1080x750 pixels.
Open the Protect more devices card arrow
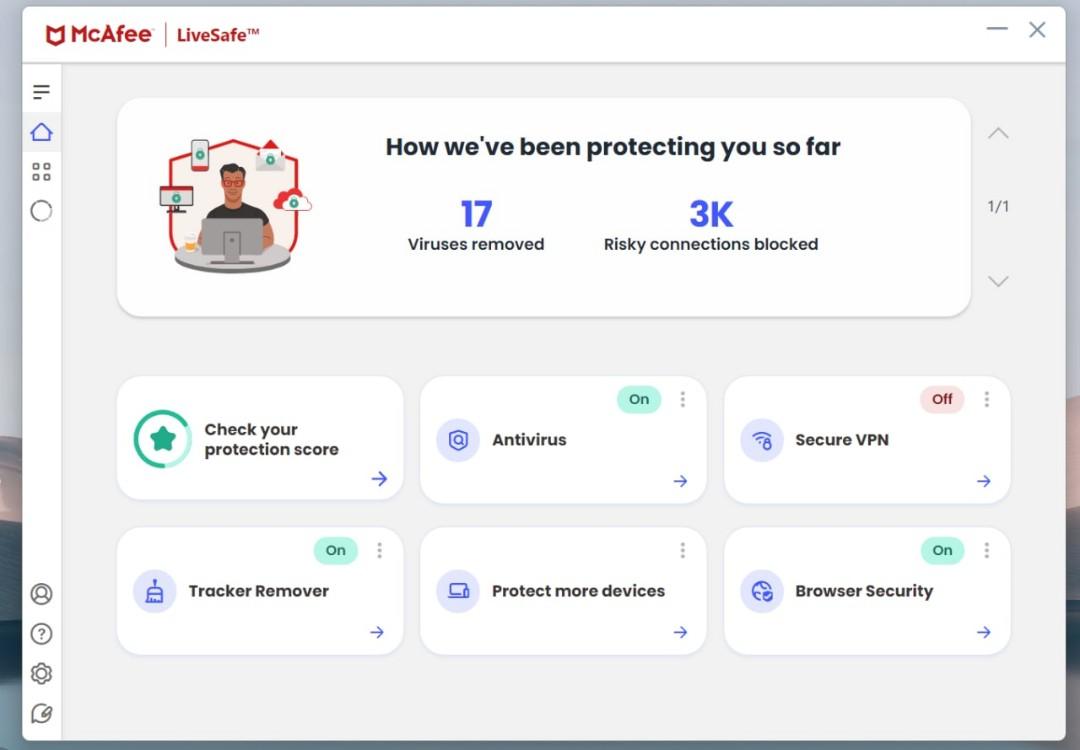[681, 632]
